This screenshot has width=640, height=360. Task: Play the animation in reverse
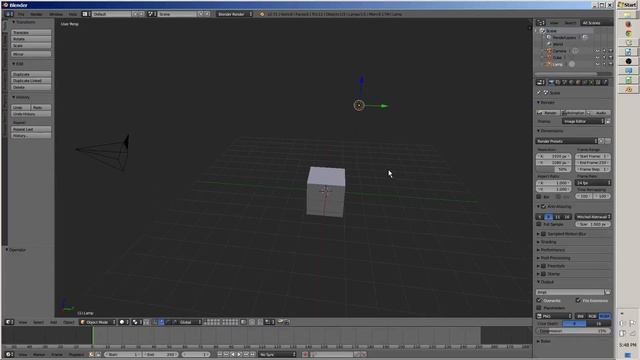(233, 354)
